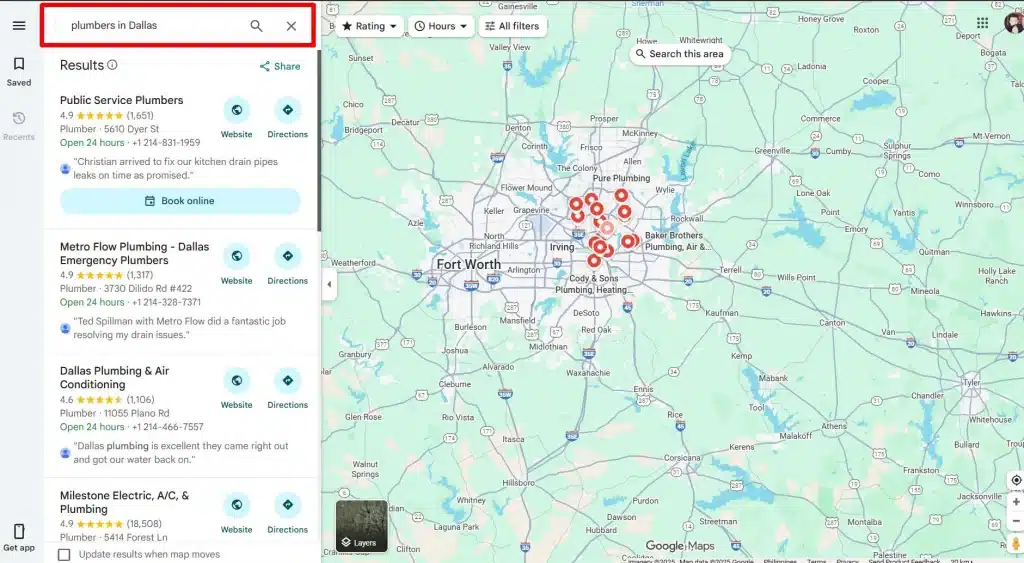Get directions to Dallas Plumbing & Air
Image resolution: width=1024 pixels, height=563 pixels.
click(287, 380)
